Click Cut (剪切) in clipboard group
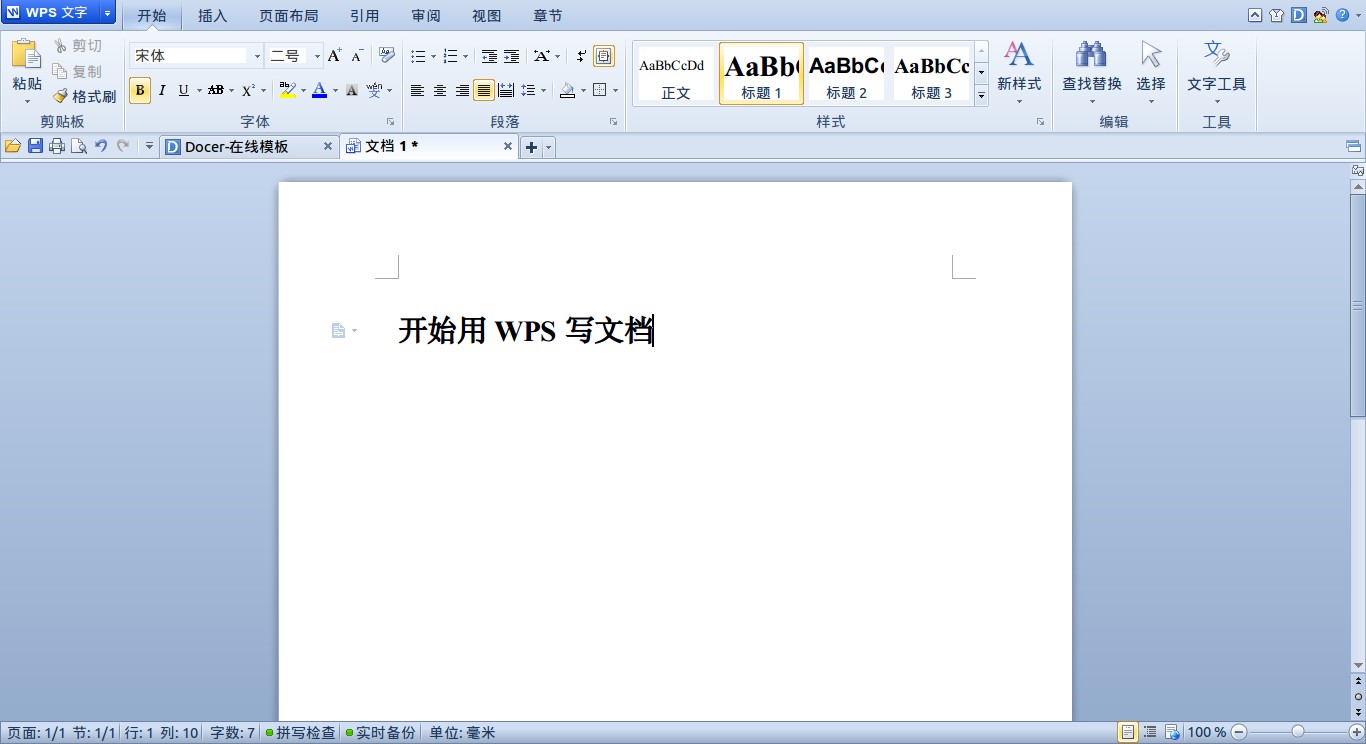This screenshot has width=1366, height=744. 77,46
